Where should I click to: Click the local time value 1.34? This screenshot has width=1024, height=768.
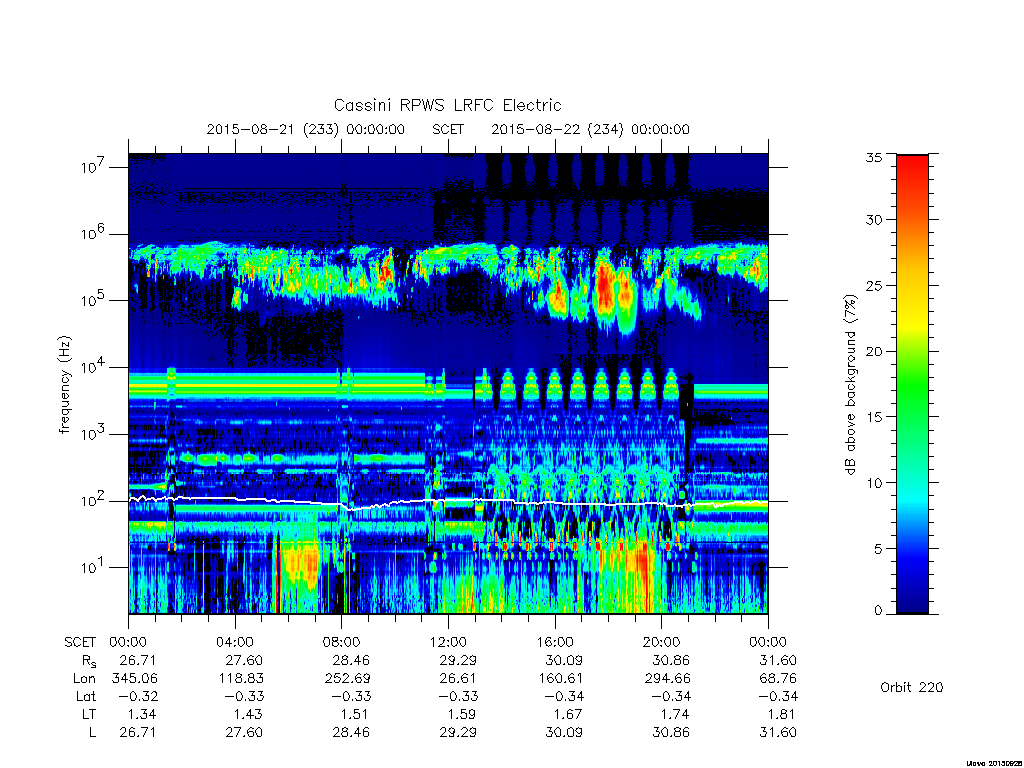[x=143, y=714]
